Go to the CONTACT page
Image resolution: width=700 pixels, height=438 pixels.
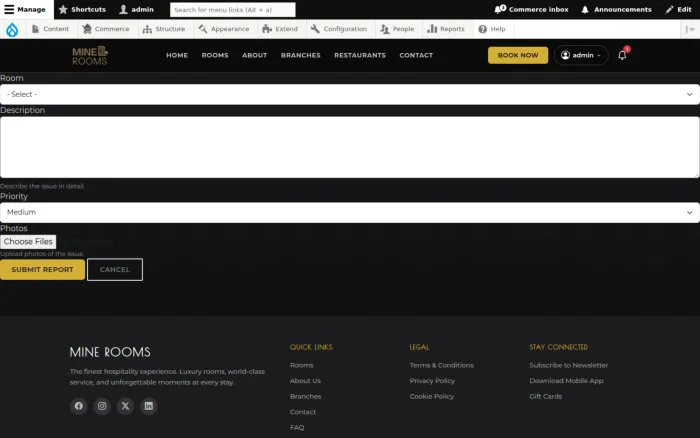pyautogui.click(x=416, y=55)
